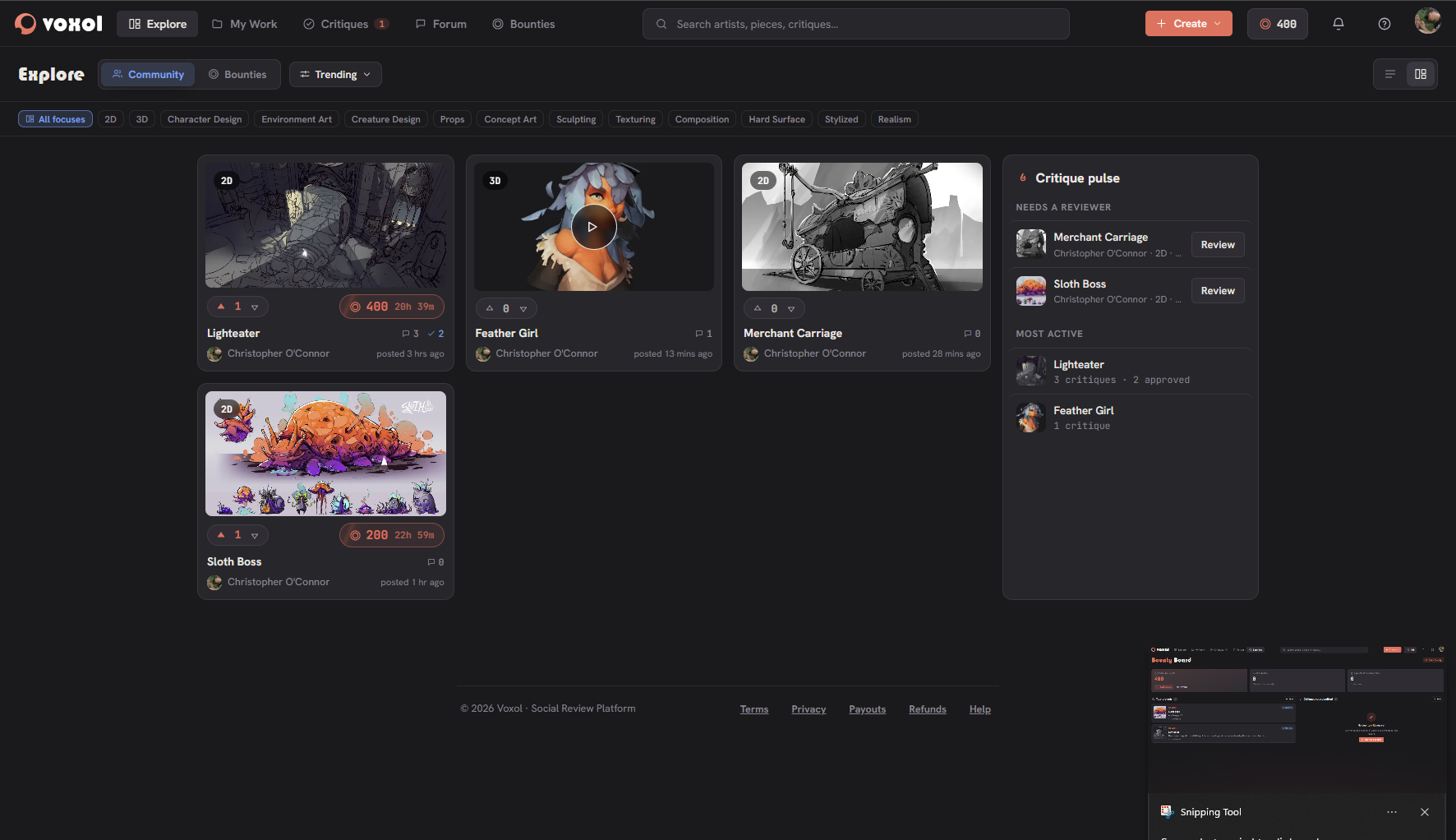The width and height of the screenshot is (1456, 840).
Task: Enable the All focuses filter
Action: (55, 119)
